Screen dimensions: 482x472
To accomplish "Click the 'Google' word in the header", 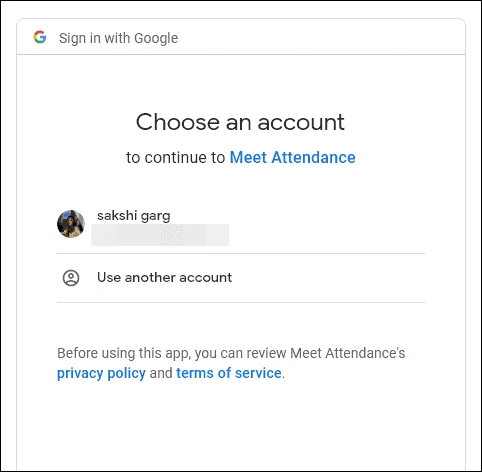I will [x=156, y=38].
